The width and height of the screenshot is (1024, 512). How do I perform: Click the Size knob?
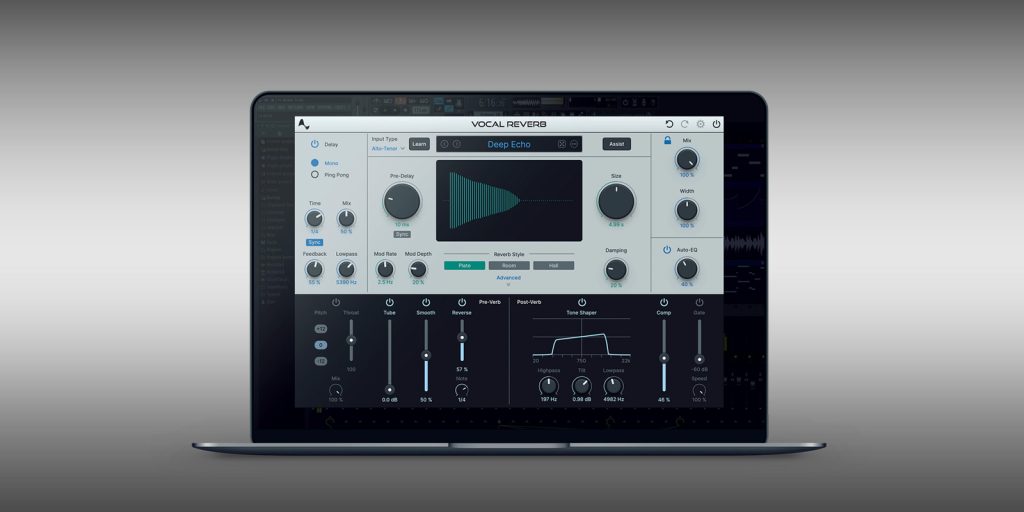pos(616,201)
